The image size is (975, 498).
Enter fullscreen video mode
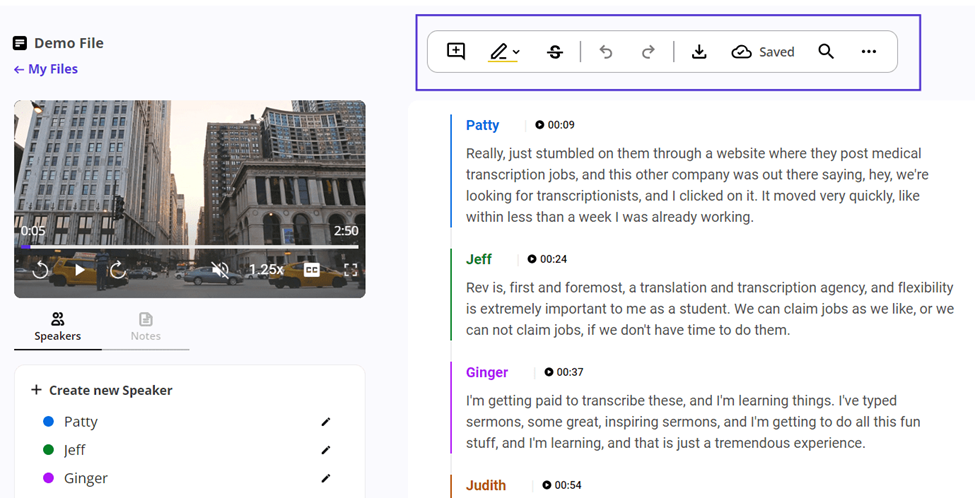351,270
